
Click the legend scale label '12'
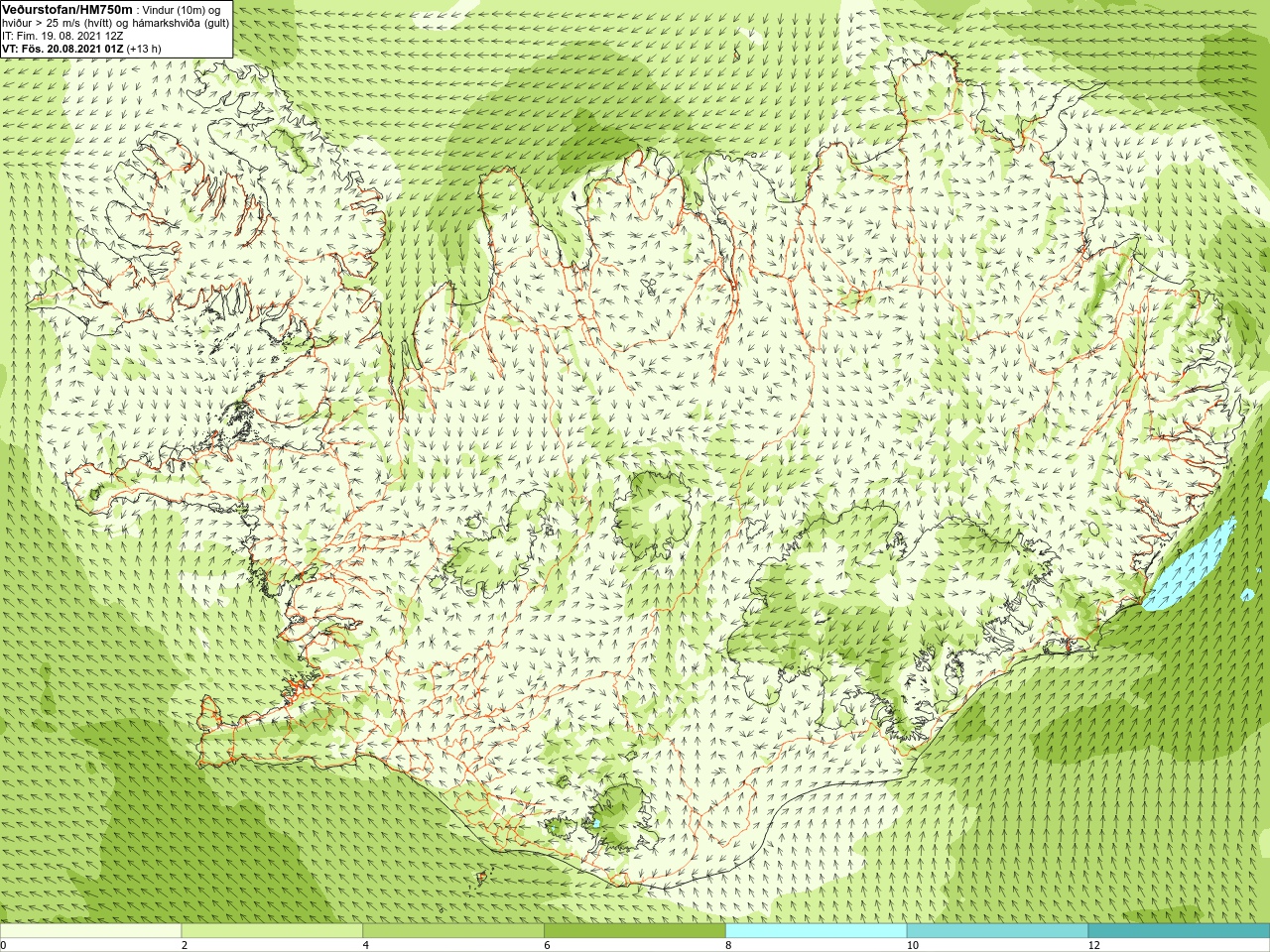pyautogui.click(x=1094, y=945)
